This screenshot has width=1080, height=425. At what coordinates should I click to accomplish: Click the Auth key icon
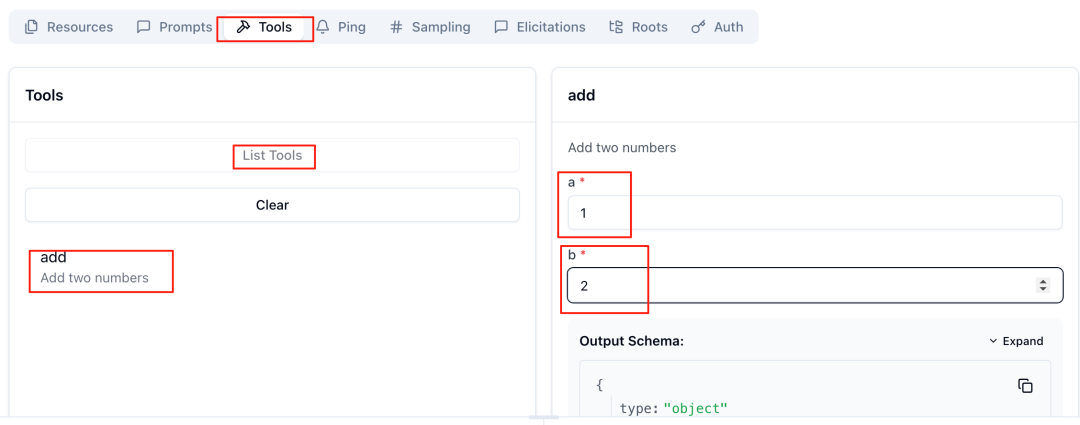pos(699,27)
